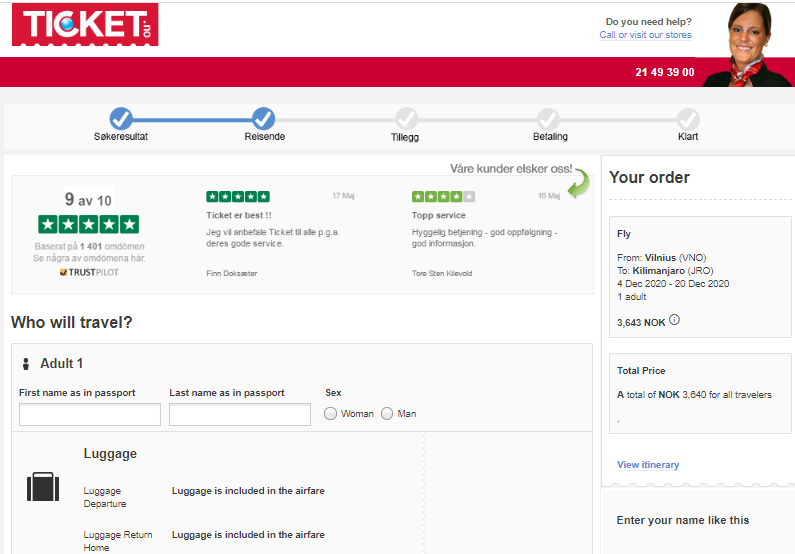Click the Betaling step circle icon
This screenshot has width=795, height=554.
(x=548, y=119)
